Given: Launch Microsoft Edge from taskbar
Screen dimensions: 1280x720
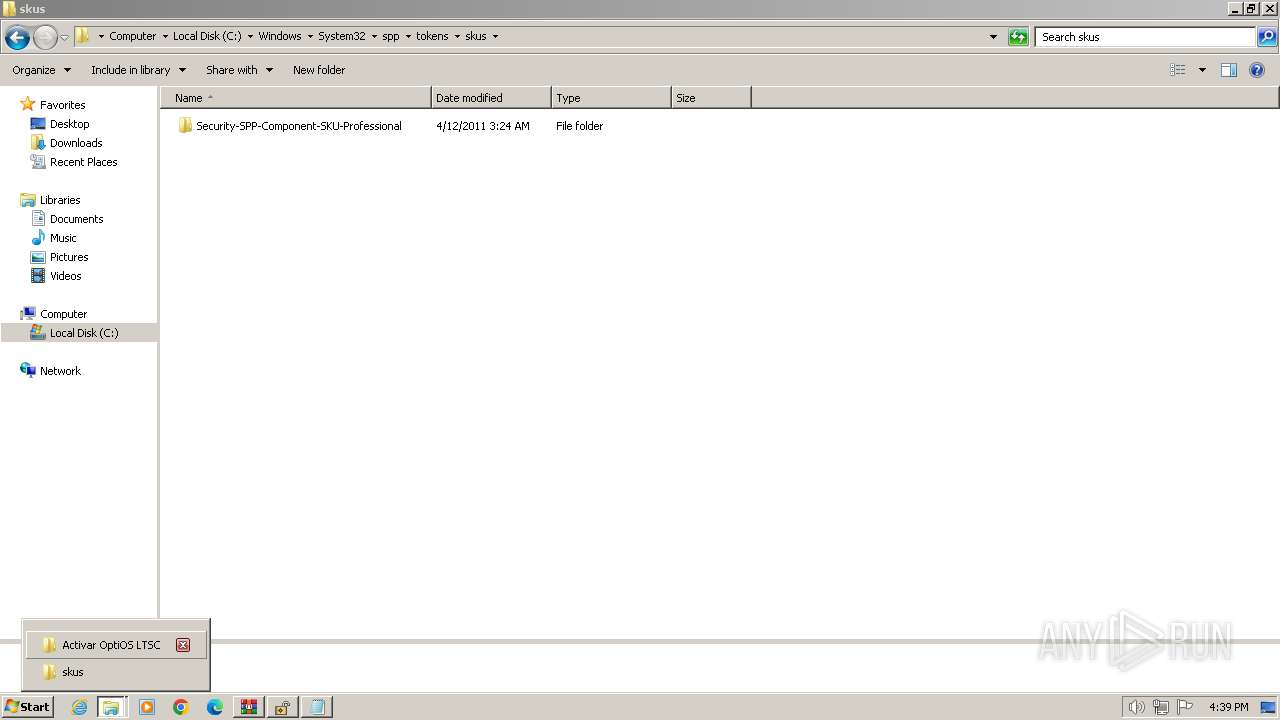Looking at the screenshot, I should click(x=215, y=707).
